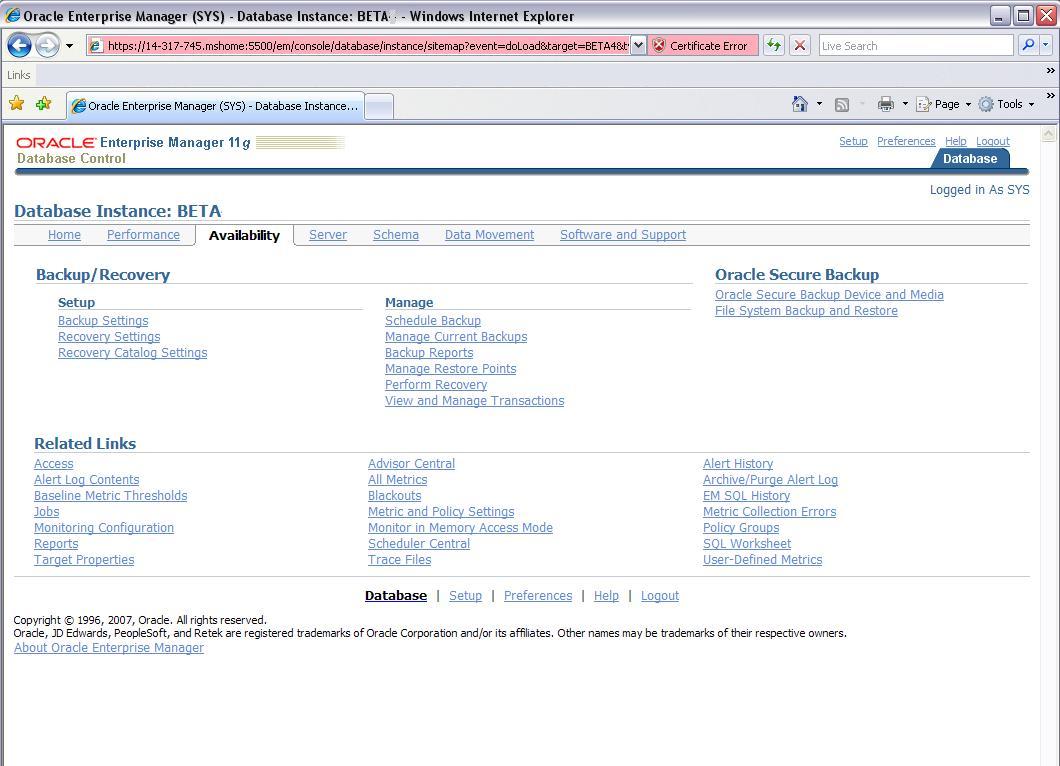The width and height of the screenshot is (1060, 766).
Task: Open the Page menu dropdown
Action: tap(944, 104)
